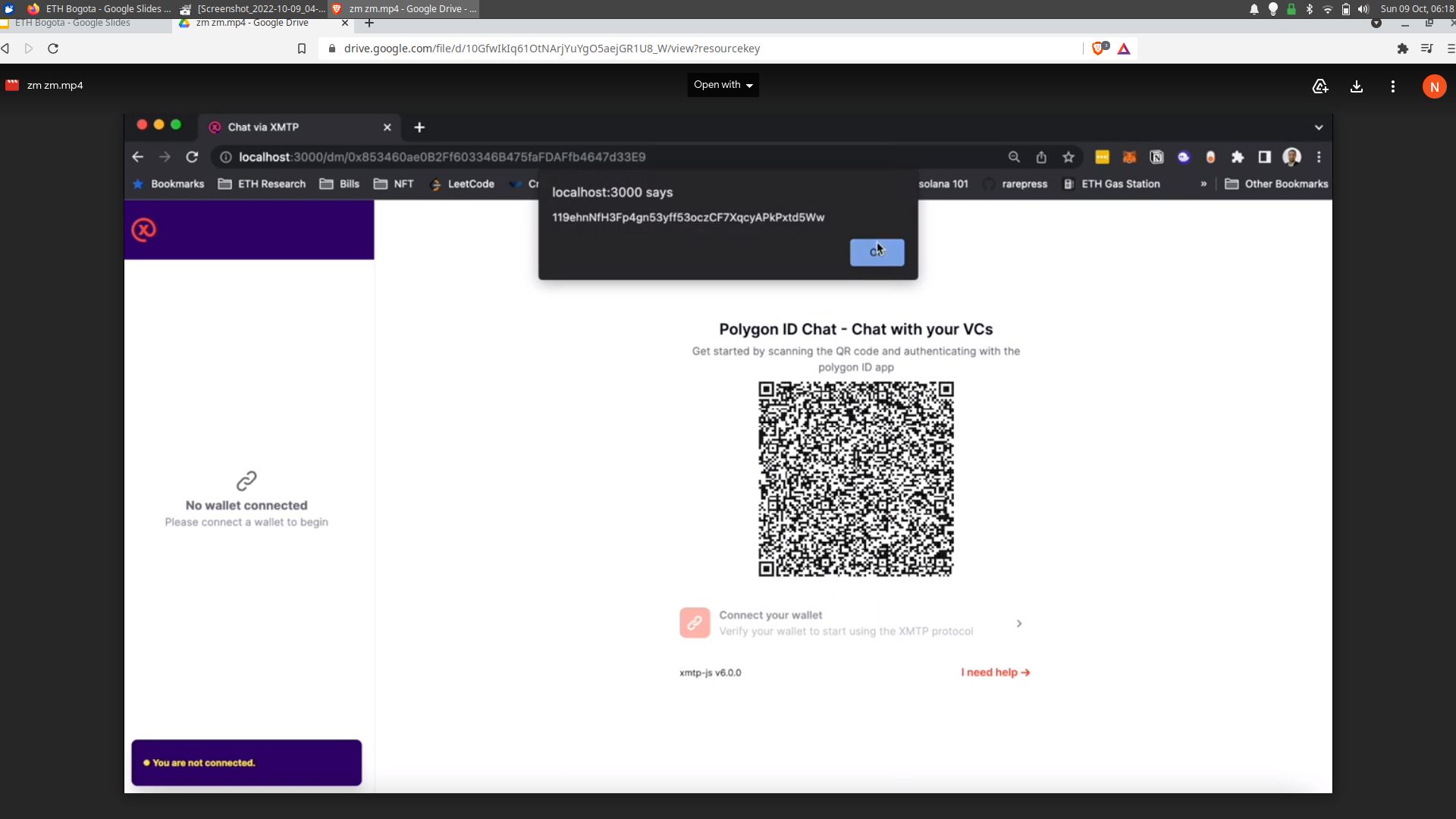Open the Brave tab search dropdown arrow
1456x819 pixels.
1376,24
